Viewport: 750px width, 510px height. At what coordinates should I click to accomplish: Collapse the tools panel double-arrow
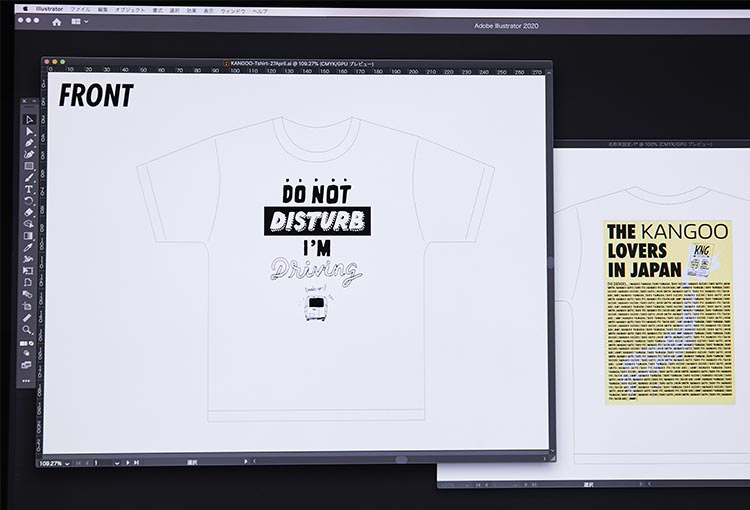click(34, 101)
